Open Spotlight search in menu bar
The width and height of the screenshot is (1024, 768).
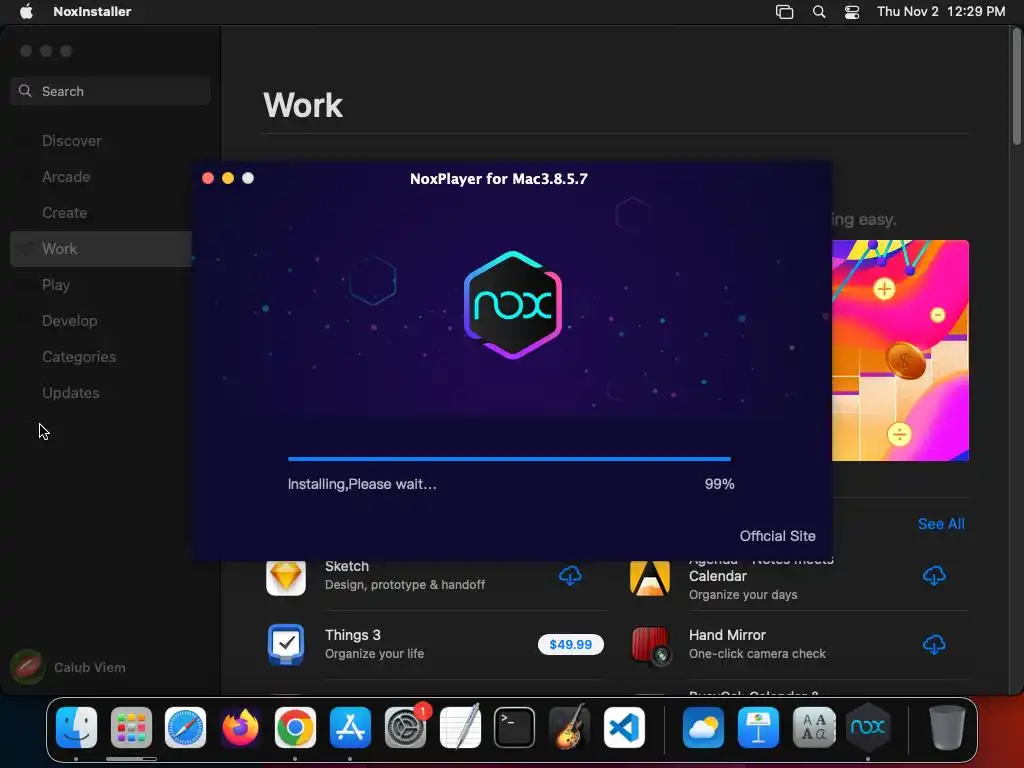click(x=819, y=12)
